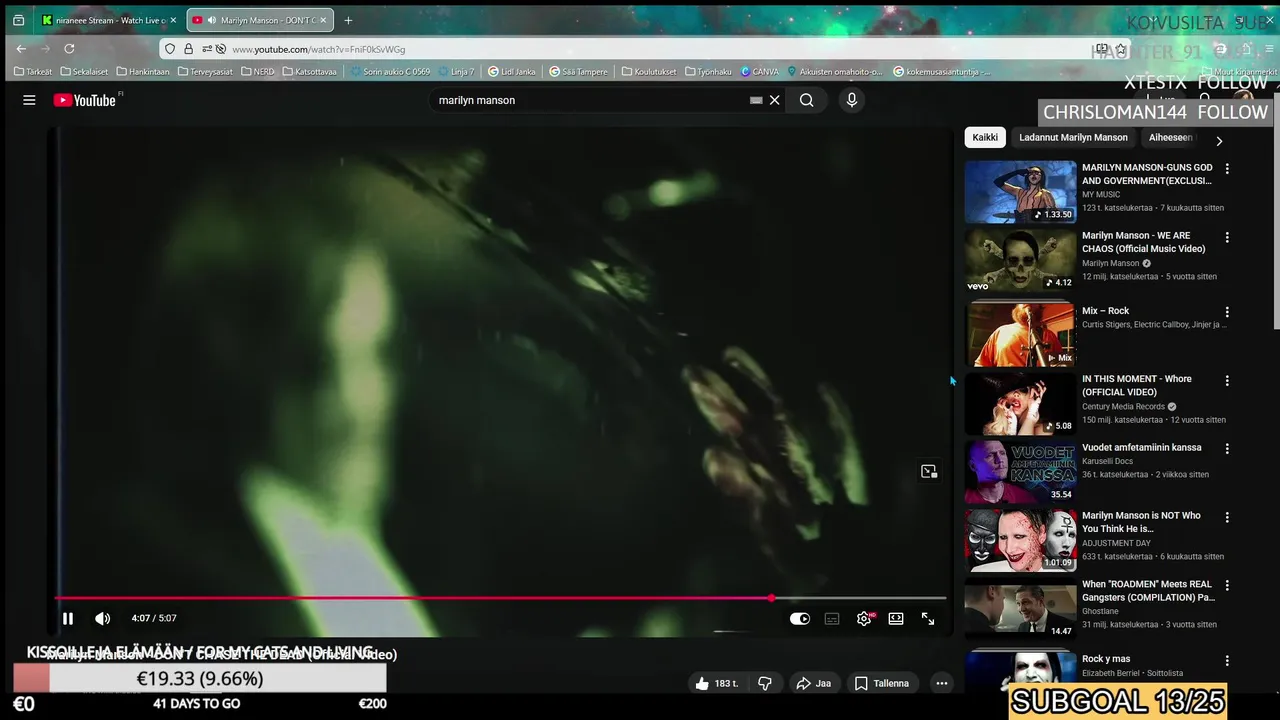Open options for ROADMEN Meets REAL Gangsters
The height and width of the screenshot is (720, 1280).
click(x=1227, y=585)
